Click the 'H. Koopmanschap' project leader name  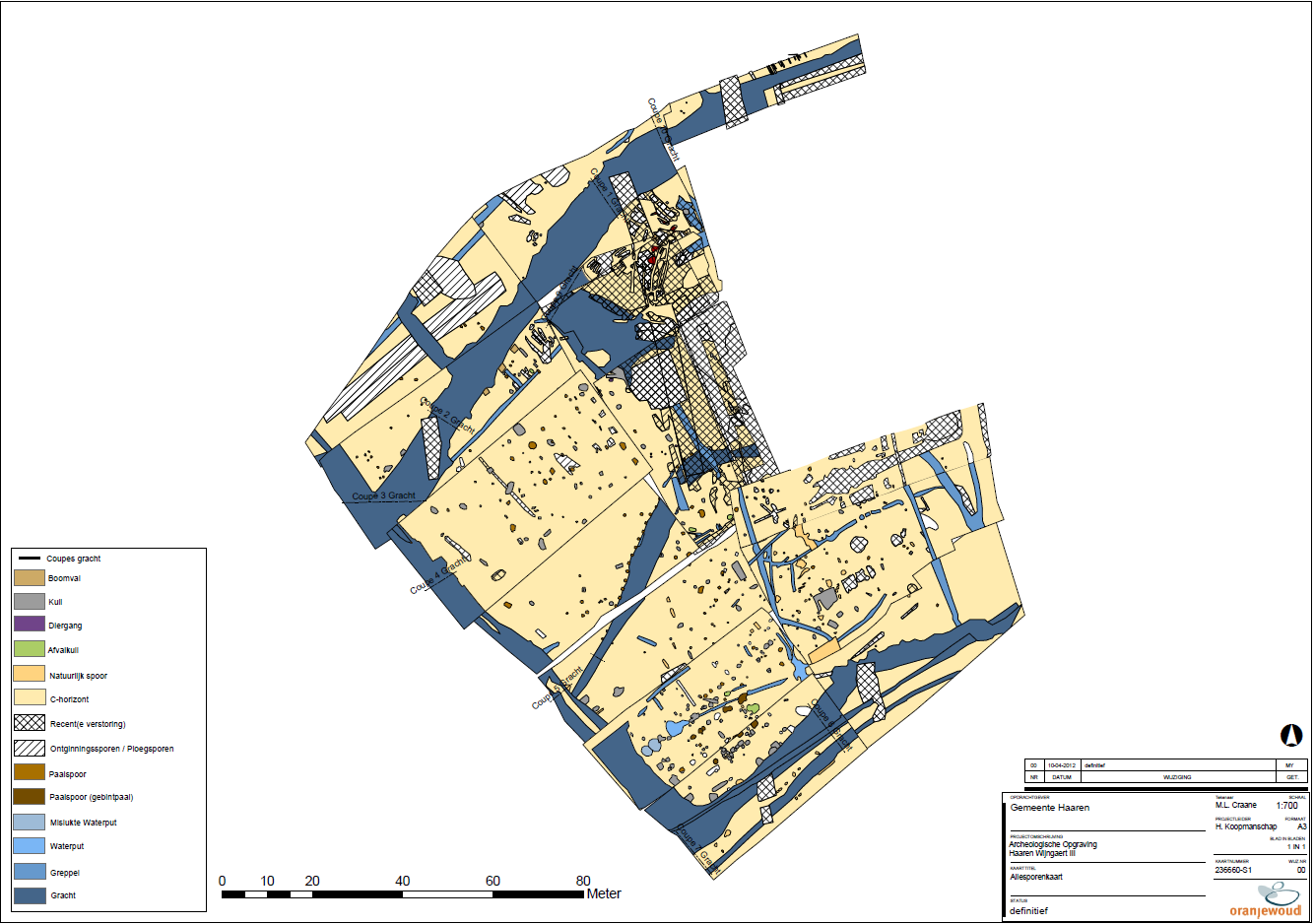[1246, 826]
